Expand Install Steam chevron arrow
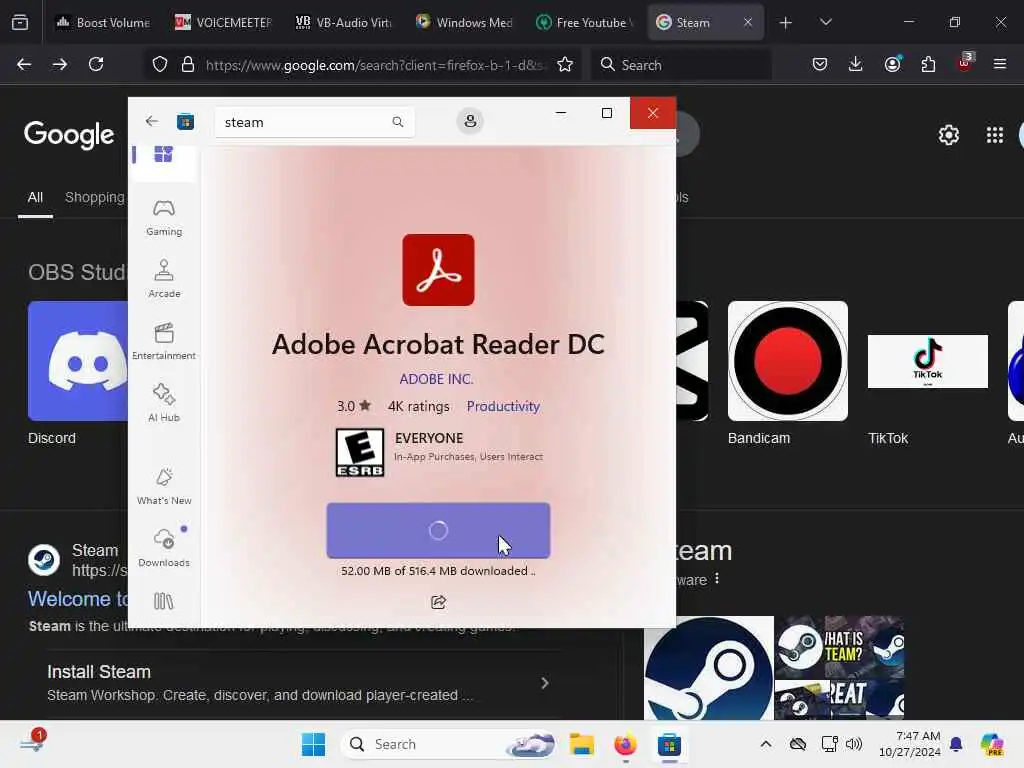1024x768 pixels. 545,683
